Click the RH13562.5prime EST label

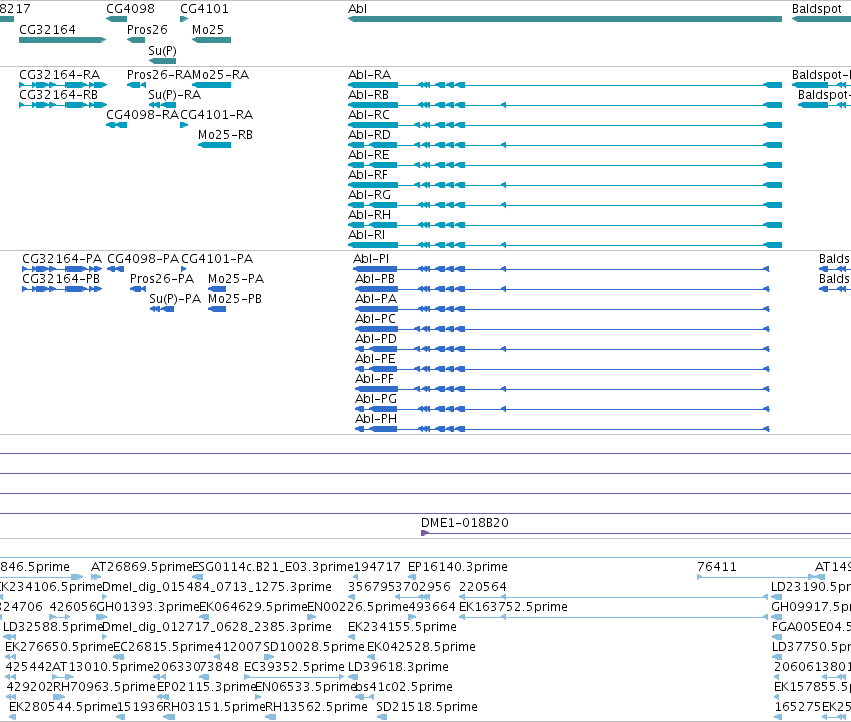click(316, 707)
